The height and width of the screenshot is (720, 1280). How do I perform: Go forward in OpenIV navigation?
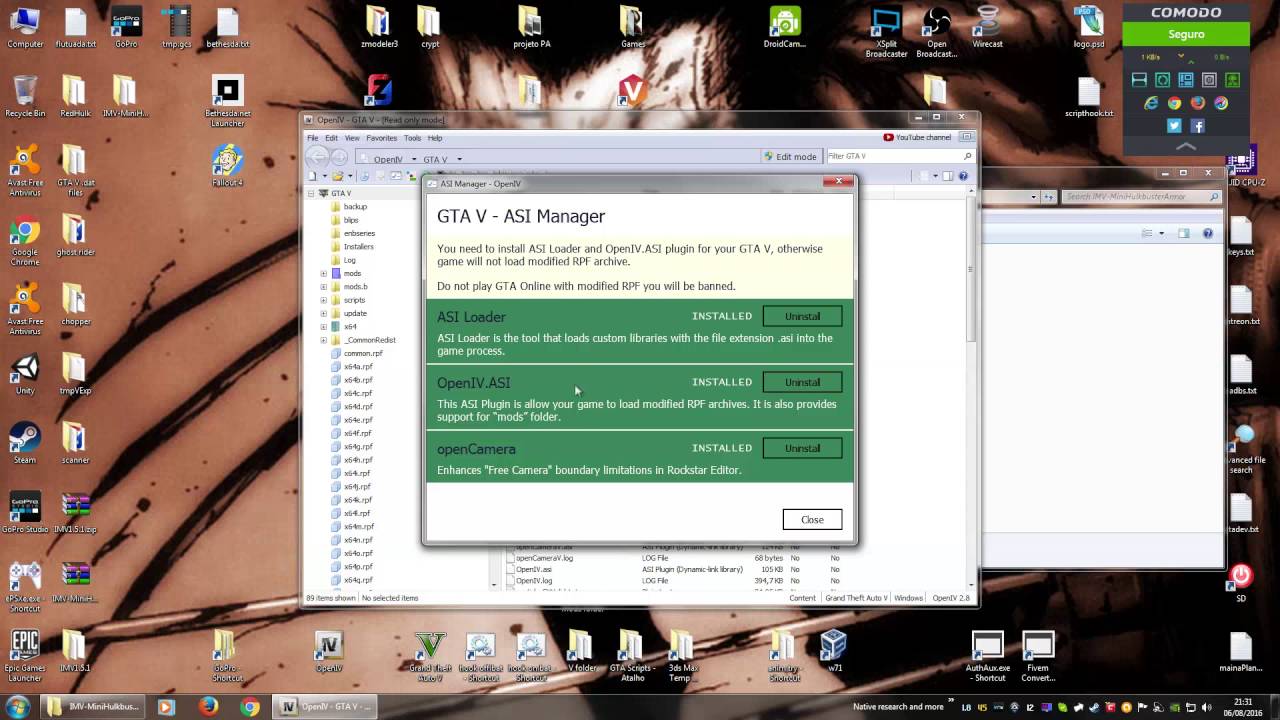point(340,157)
